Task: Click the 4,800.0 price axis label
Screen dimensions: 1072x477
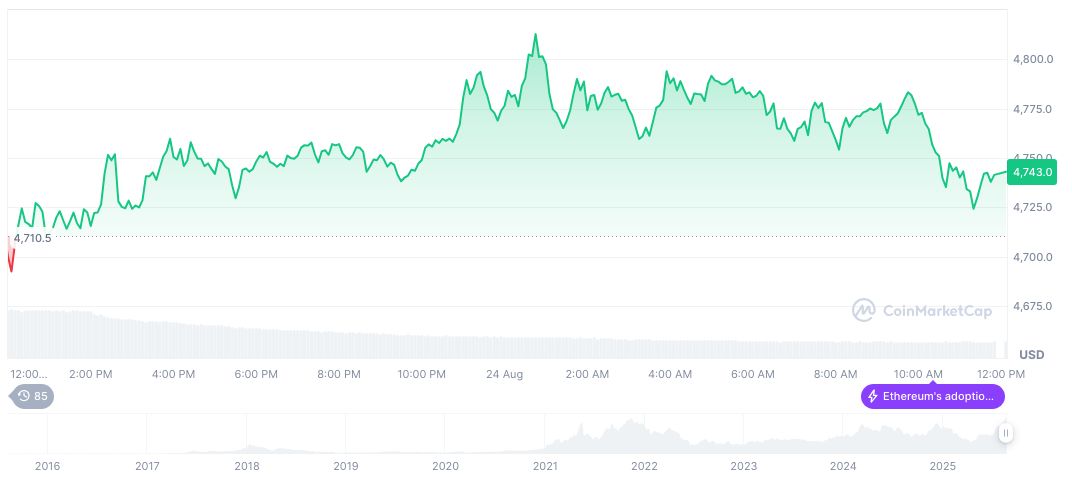Action: [1033, 60]
